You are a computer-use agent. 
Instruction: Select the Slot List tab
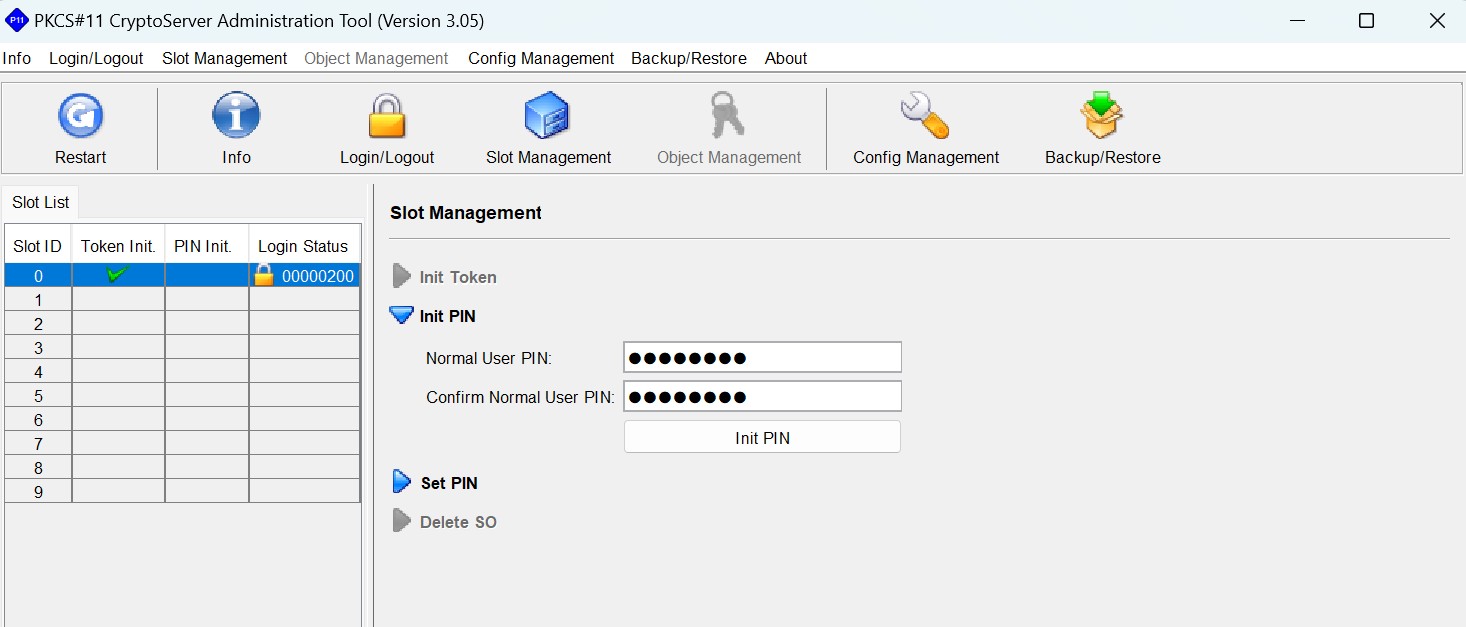(41, 202)
